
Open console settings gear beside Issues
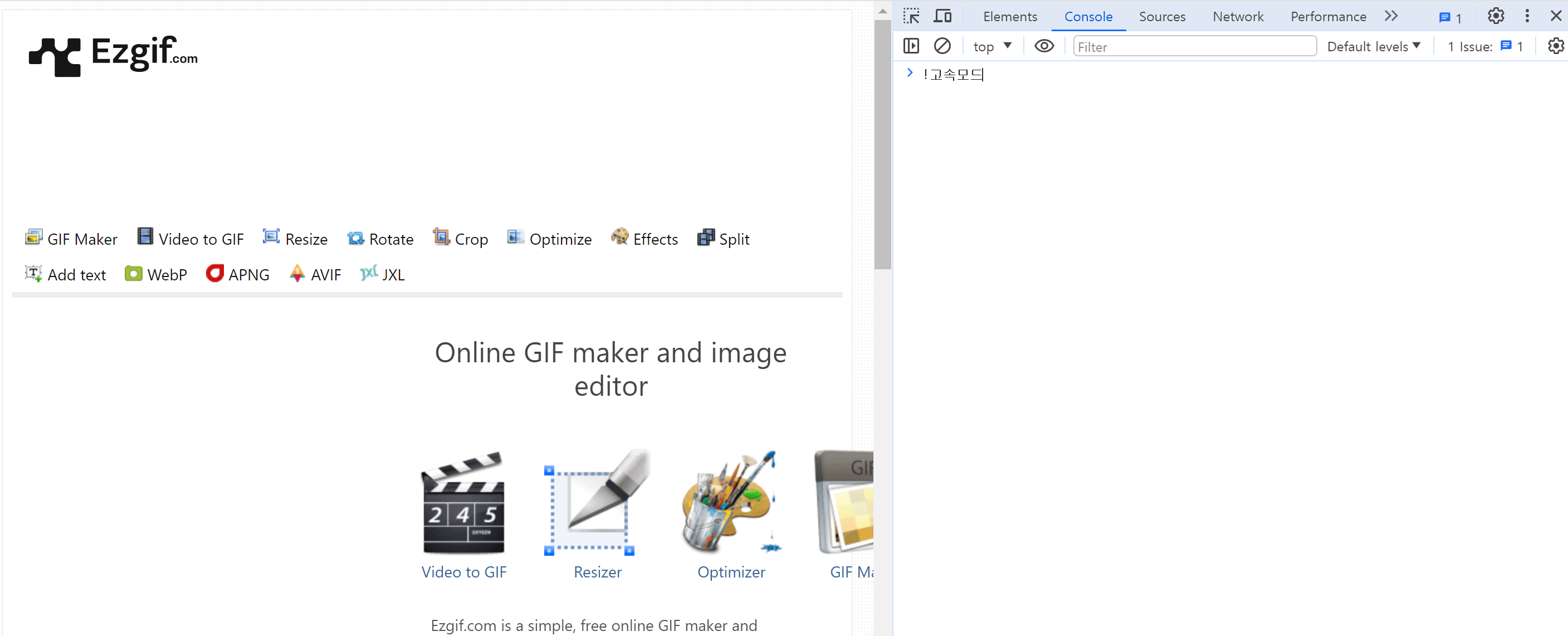(x=1555, y=46)
